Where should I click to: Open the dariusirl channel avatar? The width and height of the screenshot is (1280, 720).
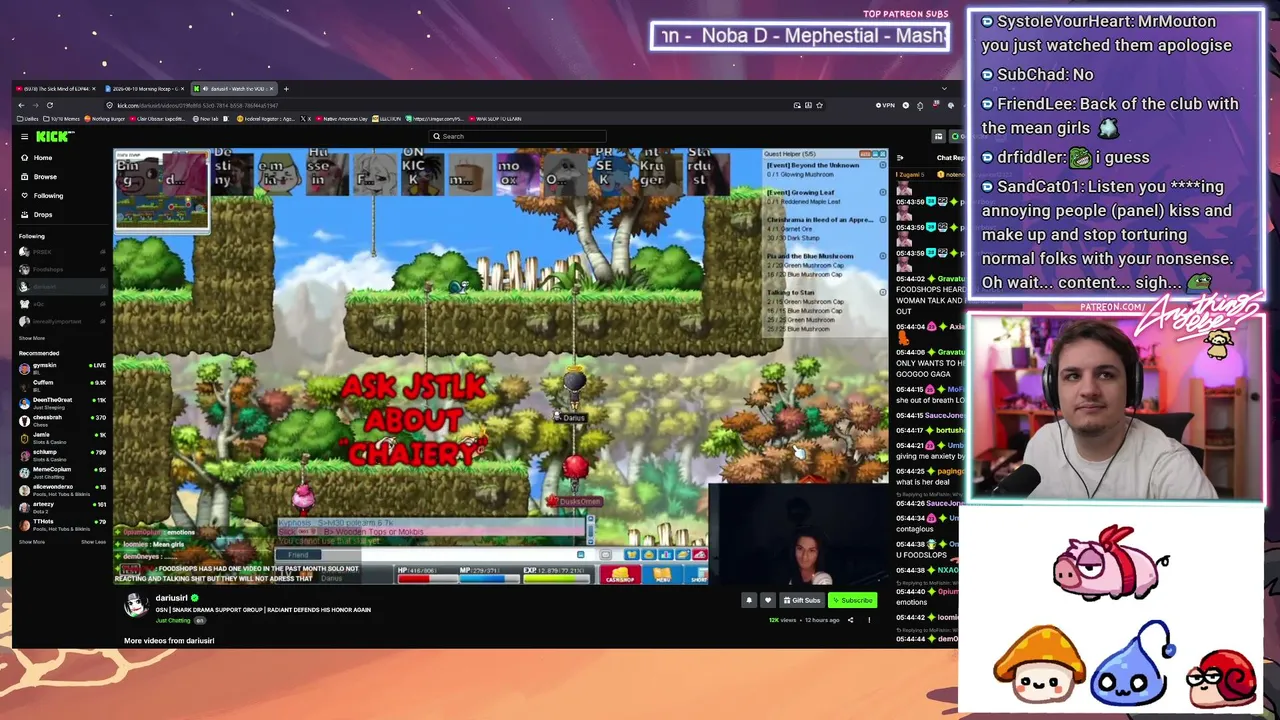click(135, 604)
